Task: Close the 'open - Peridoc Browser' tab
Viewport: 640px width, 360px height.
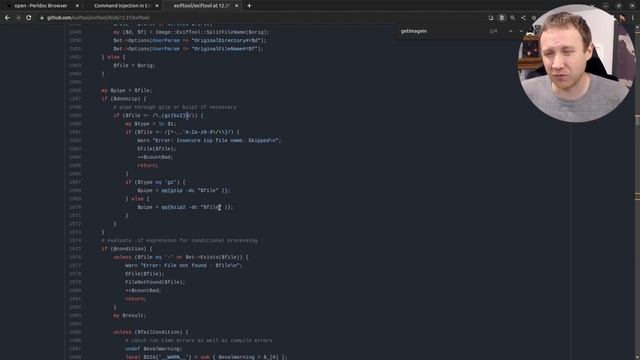Action: tap(77, 6)
